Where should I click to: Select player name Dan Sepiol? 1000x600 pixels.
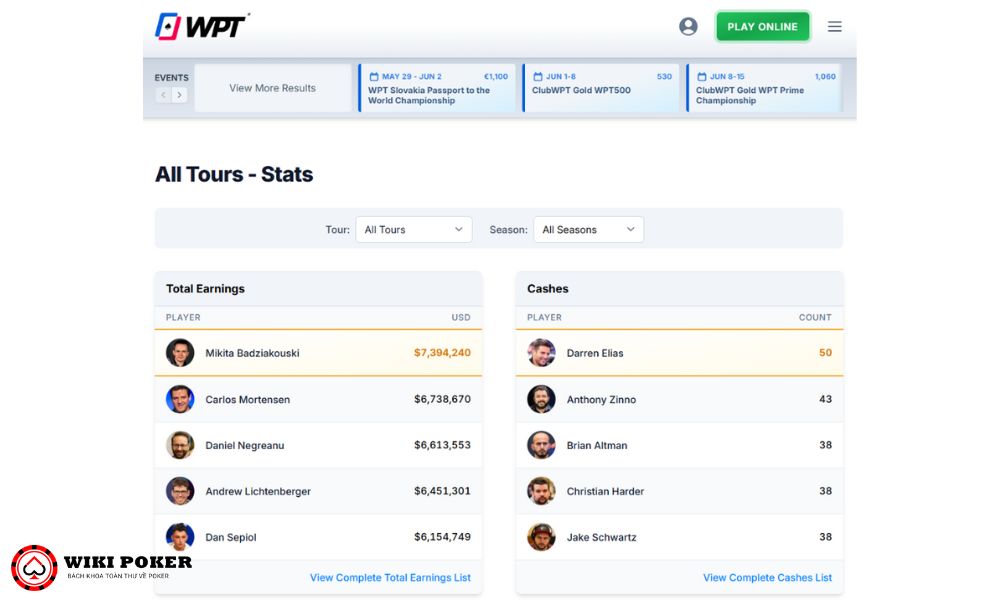point(231,538)
